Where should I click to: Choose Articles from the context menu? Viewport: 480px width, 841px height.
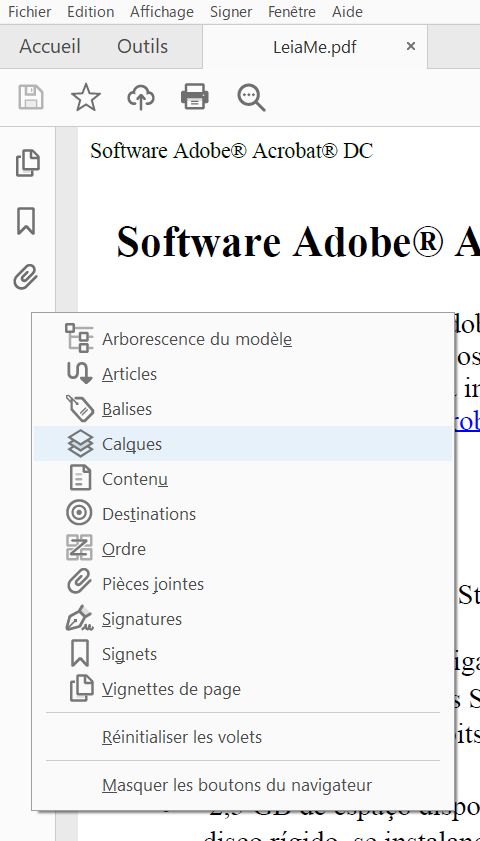(x=243, y=374)
